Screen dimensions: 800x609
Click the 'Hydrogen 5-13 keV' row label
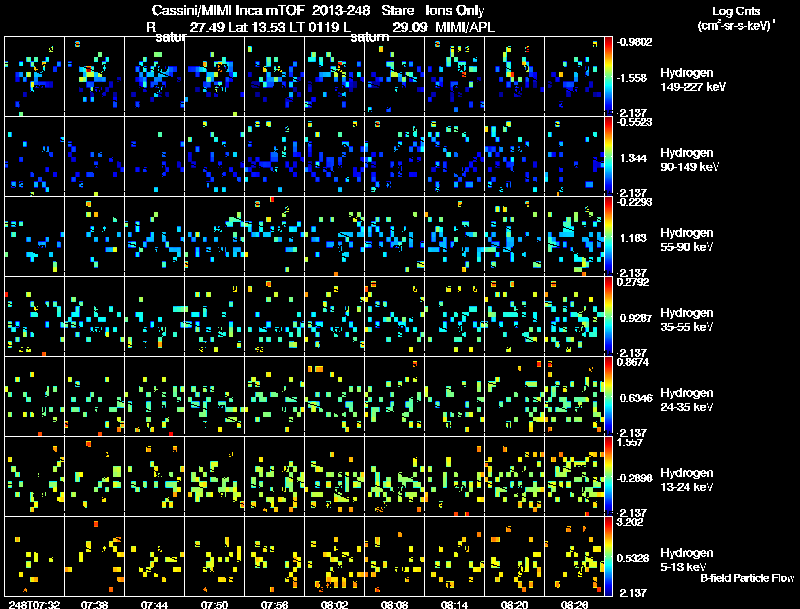tap(687, 560)
